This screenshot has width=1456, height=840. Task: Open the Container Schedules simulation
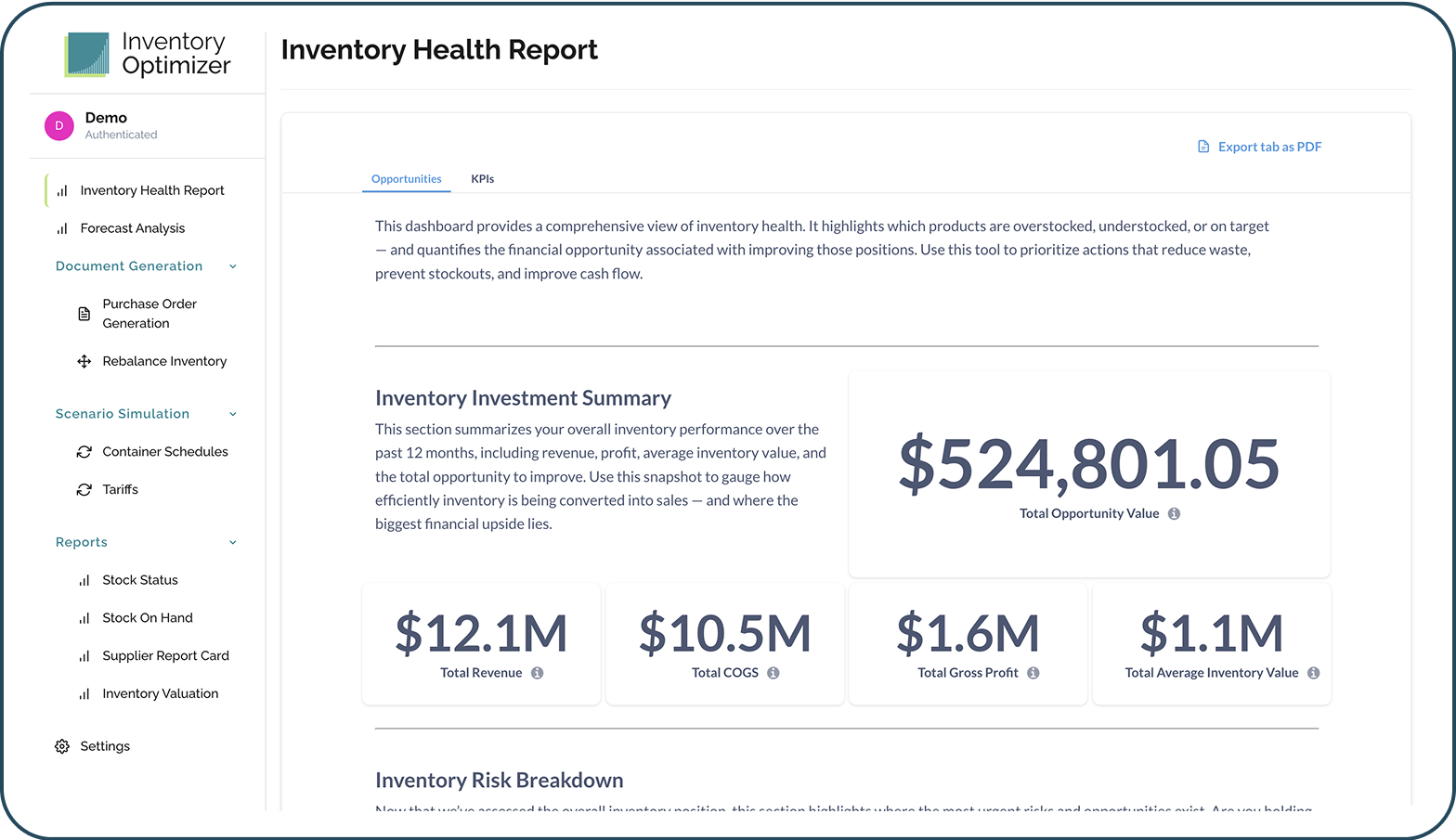point(164,452)
